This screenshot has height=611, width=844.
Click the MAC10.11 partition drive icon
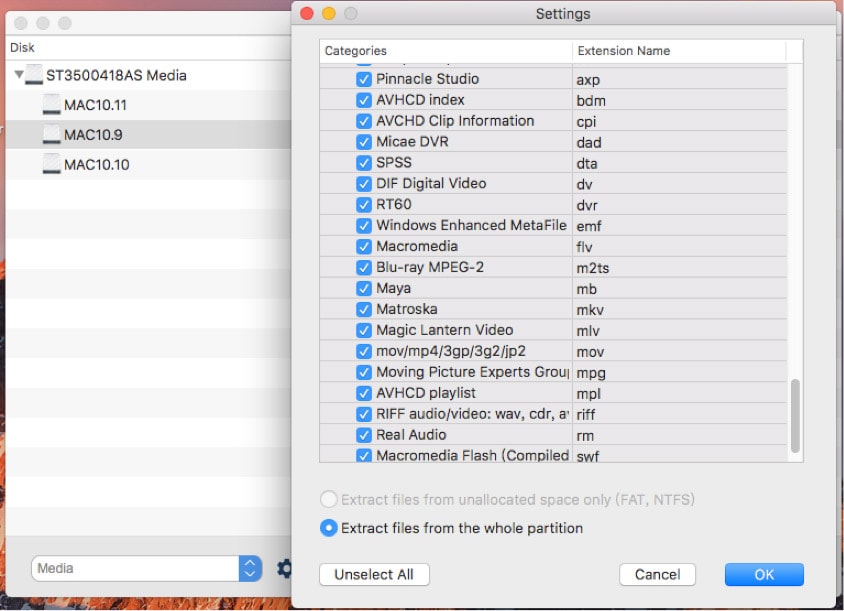(52, 104)
